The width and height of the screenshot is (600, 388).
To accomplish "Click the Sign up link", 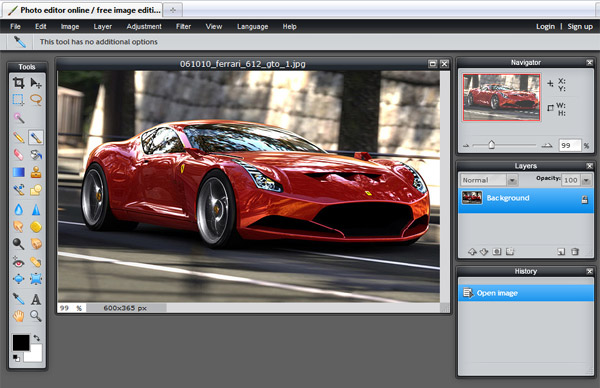I will [580, 26].
